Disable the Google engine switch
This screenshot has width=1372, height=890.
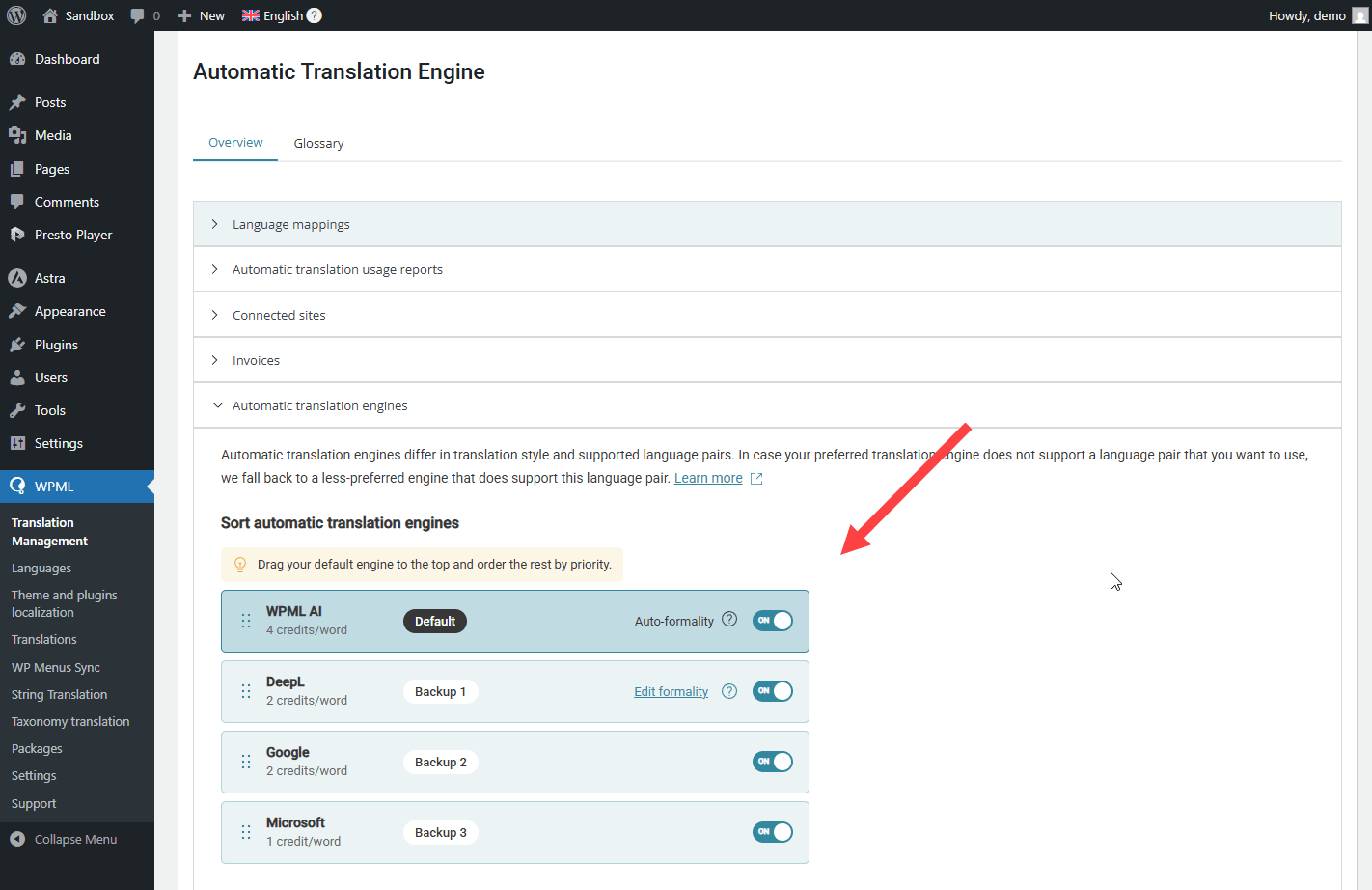(773, 762)
